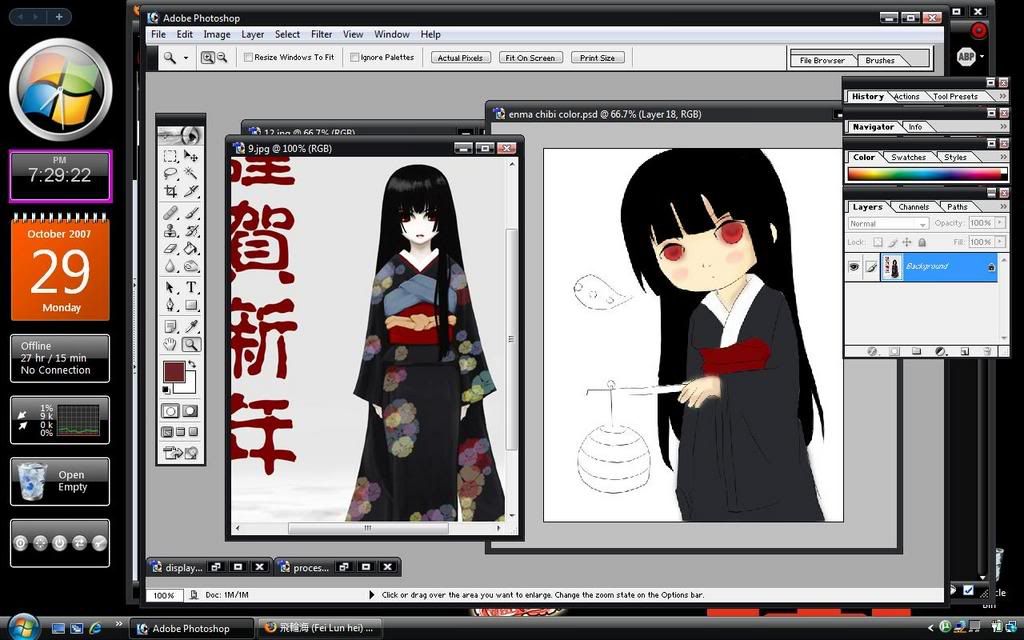Pick a color from the color ramp
The image size is (1024, 640).
click(927, 174)
